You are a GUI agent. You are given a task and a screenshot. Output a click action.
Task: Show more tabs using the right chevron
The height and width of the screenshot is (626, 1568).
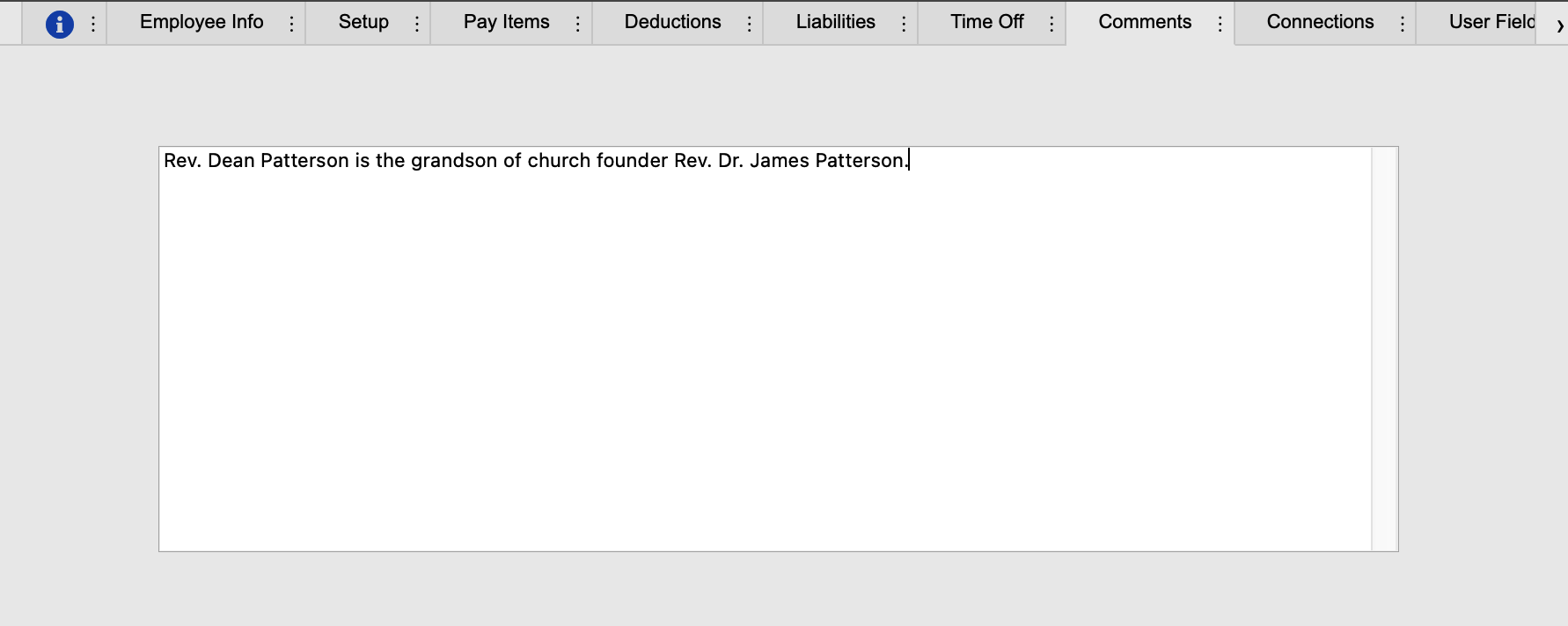point(1559,25)
